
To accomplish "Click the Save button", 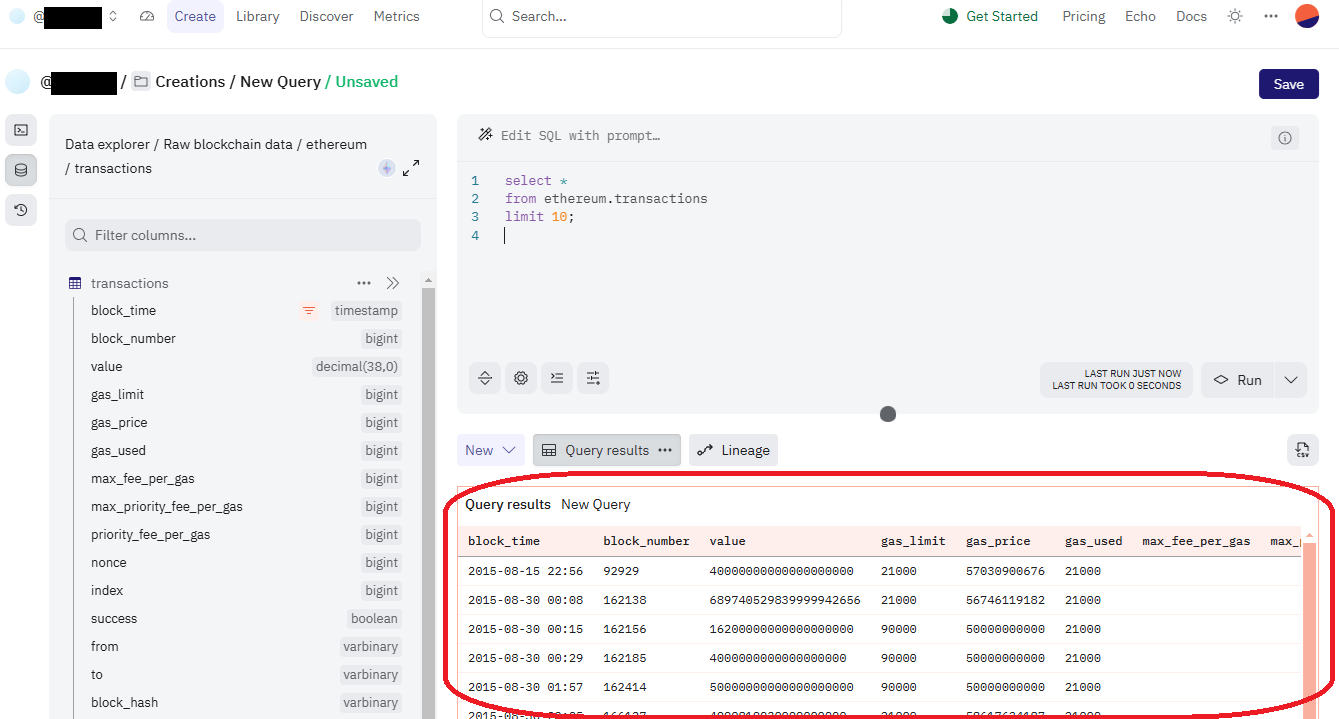I will pyautogui.click(x=1288, y=84).
